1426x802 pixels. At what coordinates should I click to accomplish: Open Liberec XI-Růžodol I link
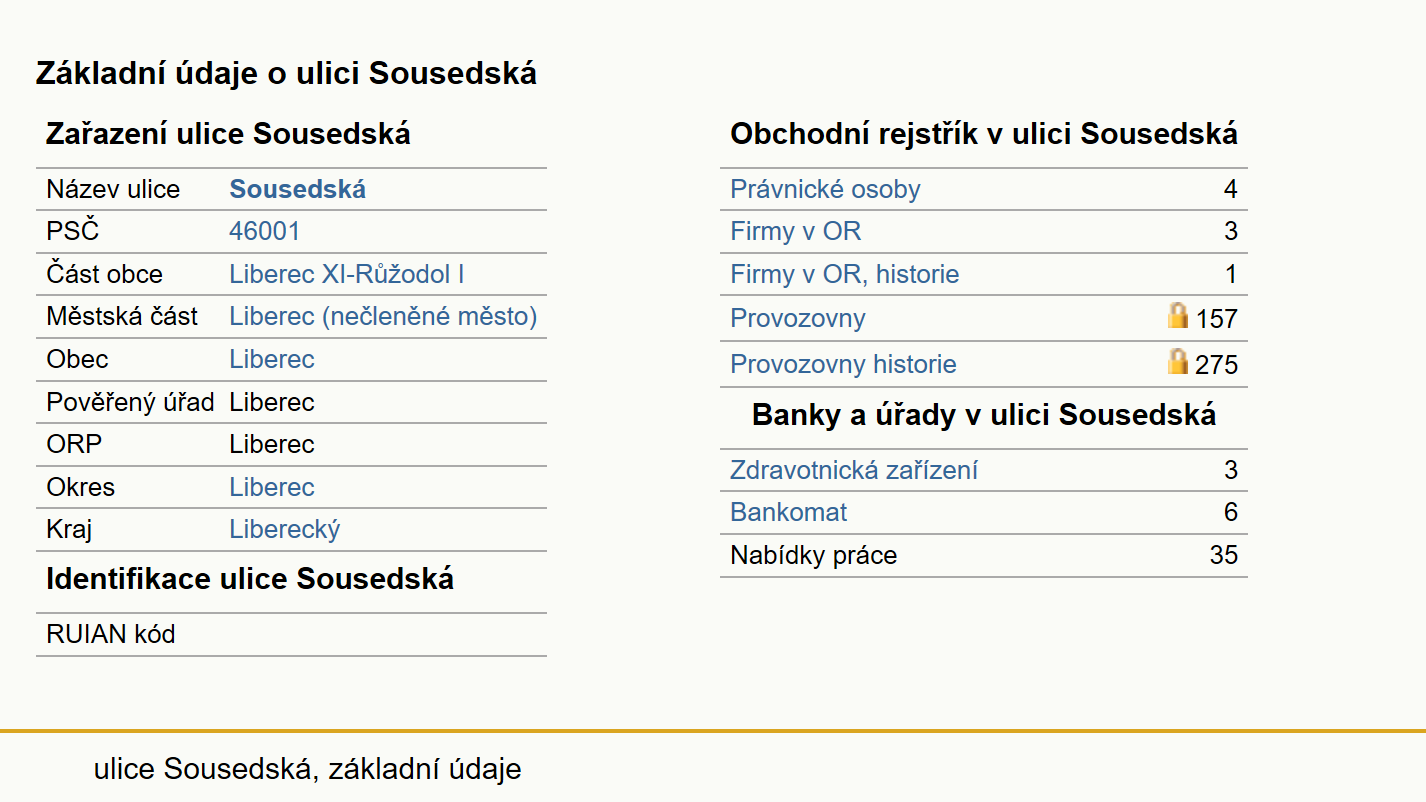[347, 274]
